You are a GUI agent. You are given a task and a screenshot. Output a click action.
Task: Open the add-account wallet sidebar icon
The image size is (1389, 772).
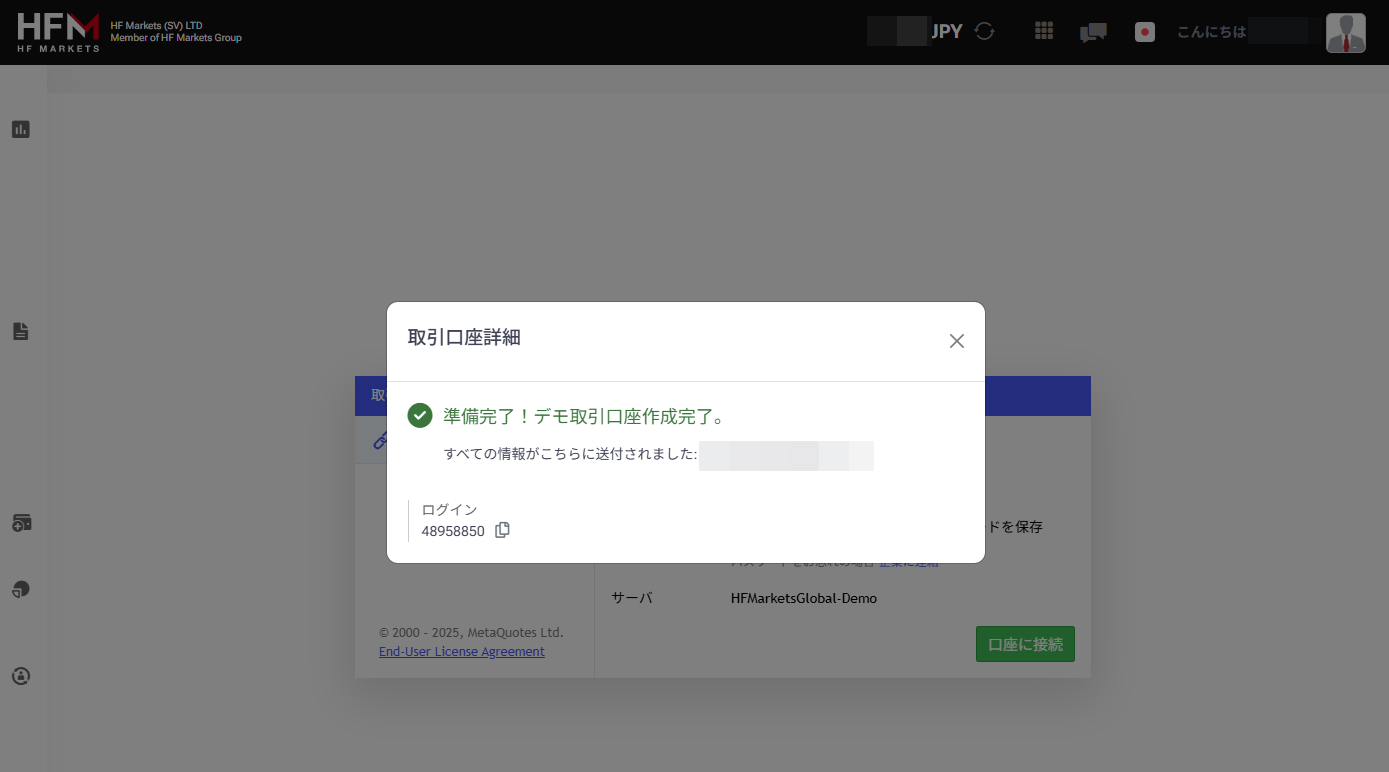(21, 523)
